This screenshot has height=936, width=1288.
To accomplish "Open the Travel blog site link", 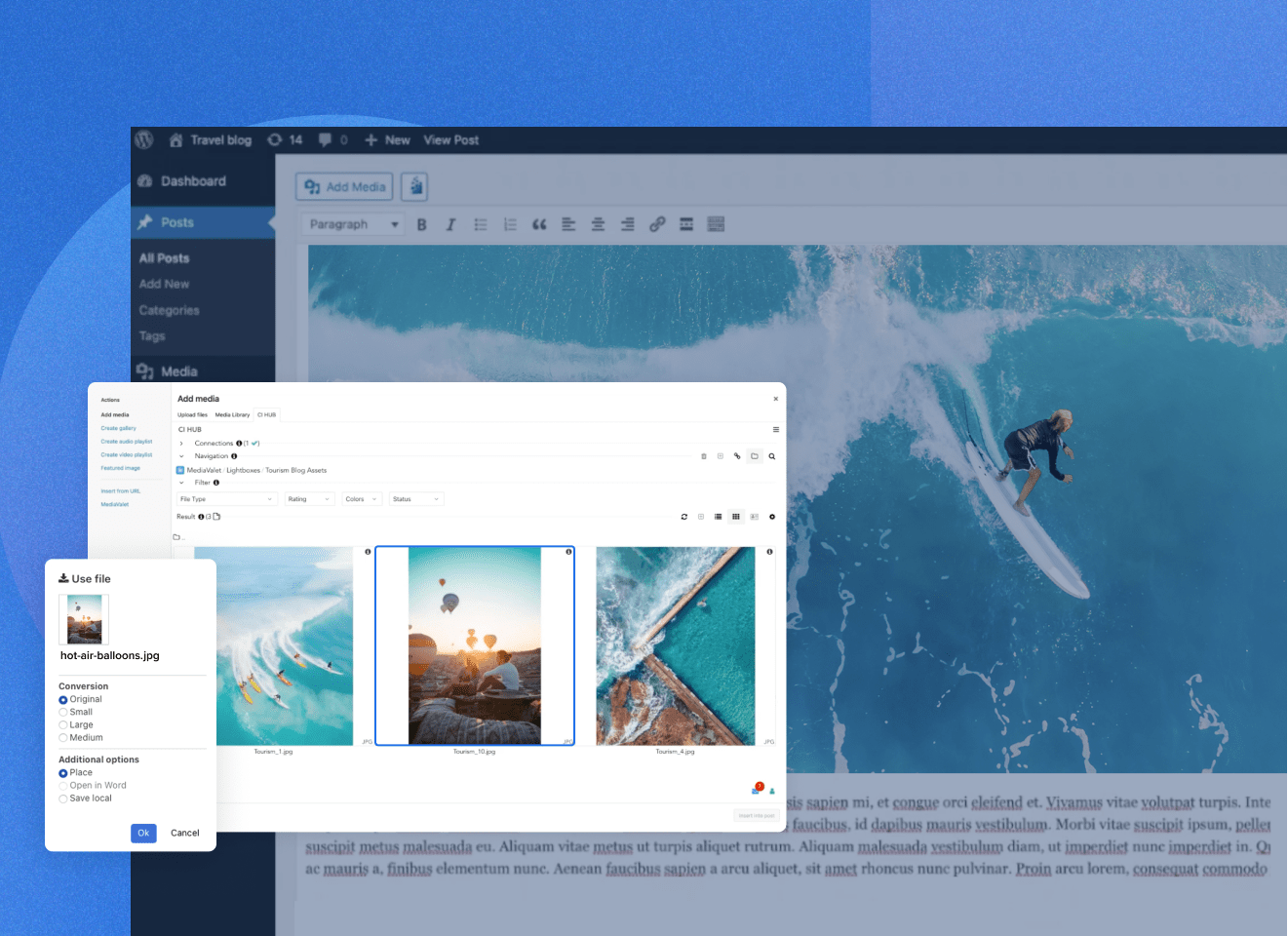I will pos(211,140).
